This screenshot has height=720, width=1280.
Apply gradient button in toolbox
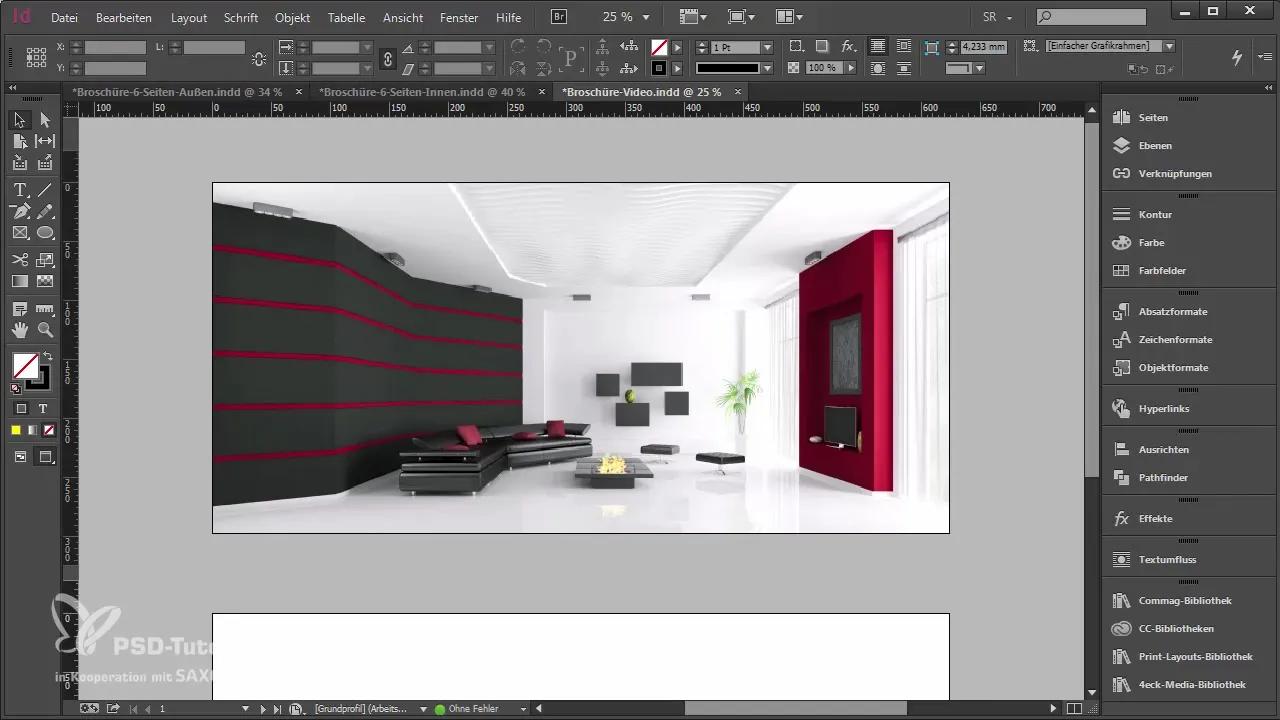(x=32, y=430)
